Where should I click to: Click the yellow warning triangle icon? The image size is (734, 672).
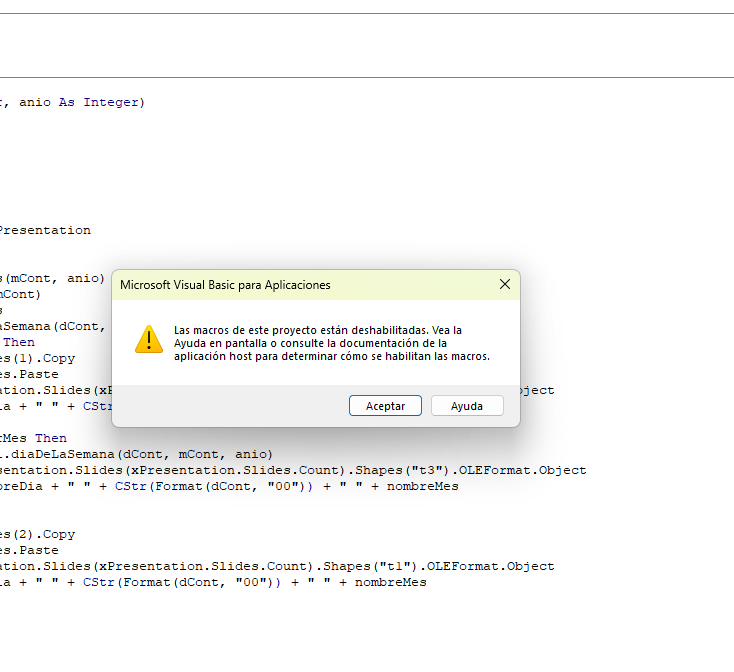[x=149, y=339]
